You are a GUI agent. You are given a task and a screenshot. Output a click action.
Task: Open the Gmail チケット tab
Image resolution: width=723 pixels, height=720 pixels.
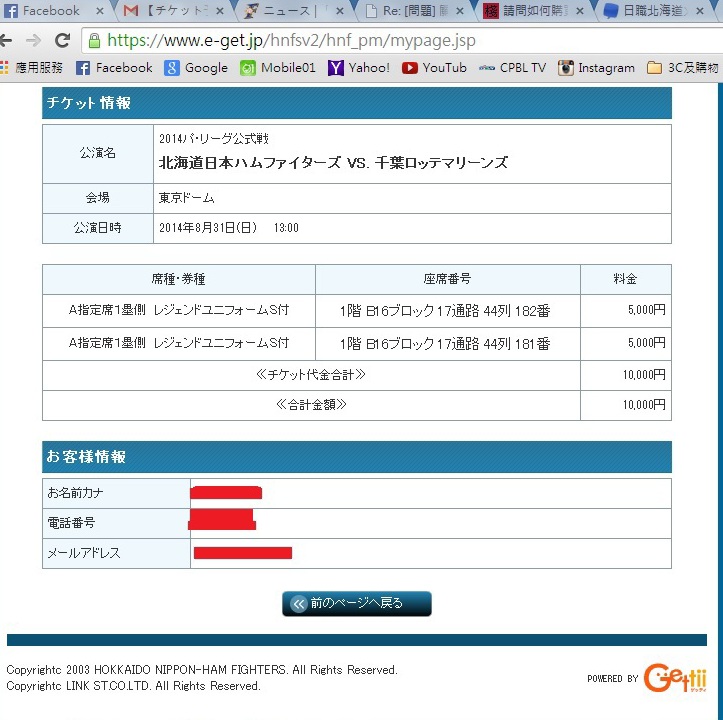[x=173, y=11]
